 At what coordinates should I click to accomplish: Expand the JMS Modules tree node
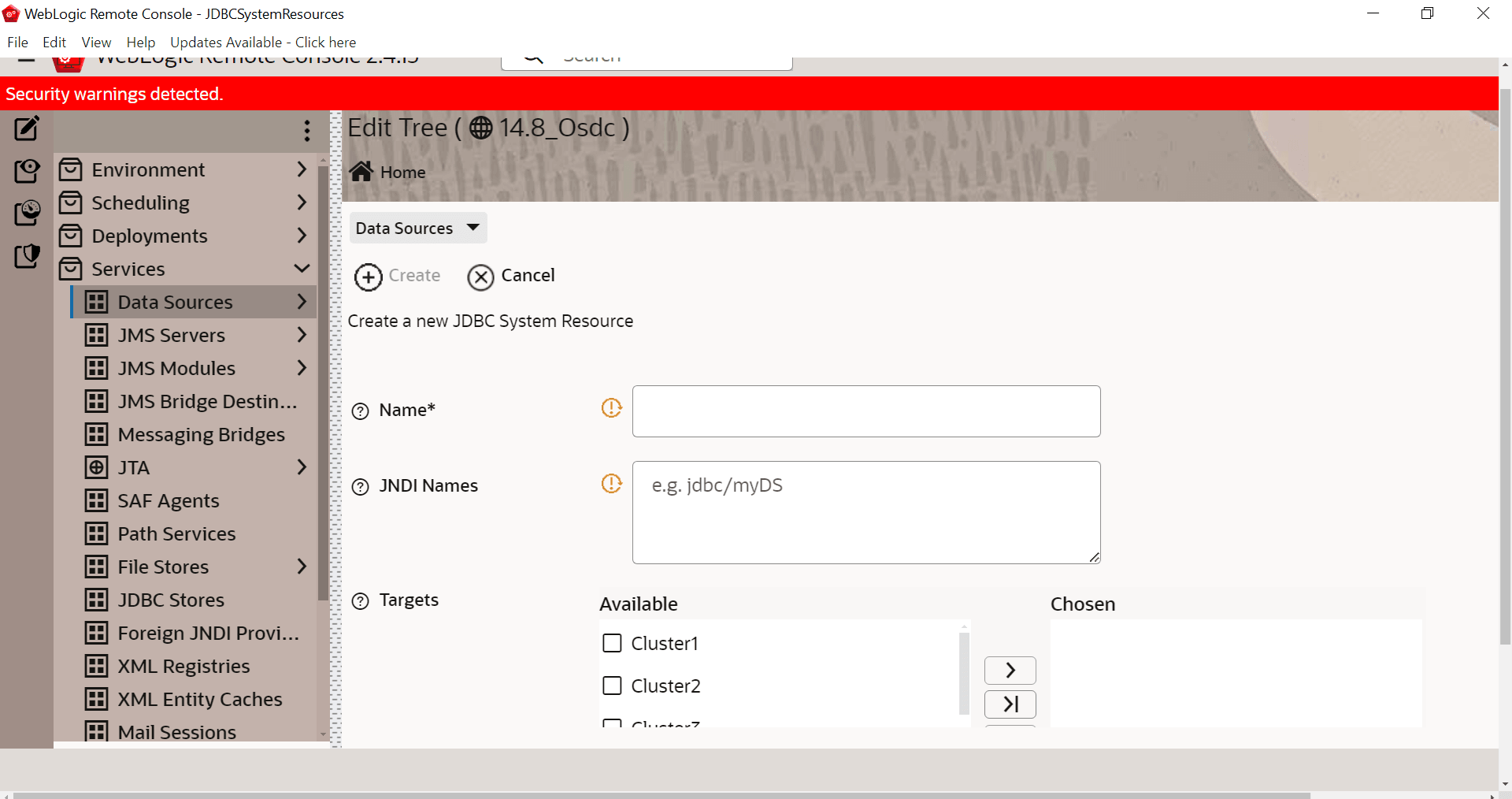click(302, 368)
